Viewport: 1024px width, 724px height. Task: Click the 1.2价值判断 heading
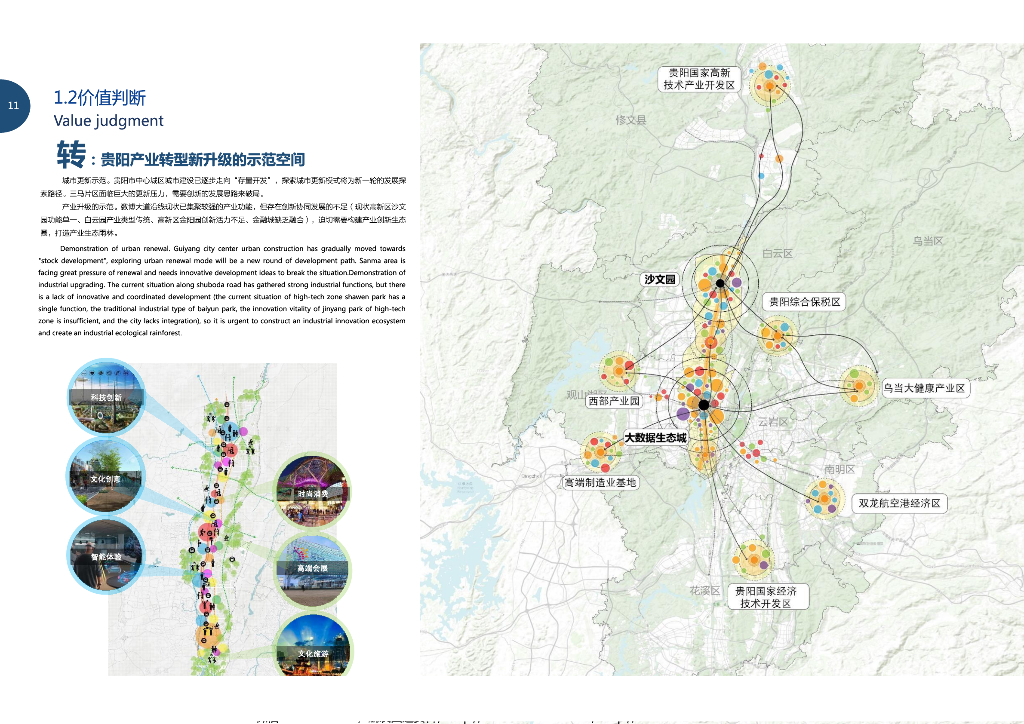click(99, 98)
